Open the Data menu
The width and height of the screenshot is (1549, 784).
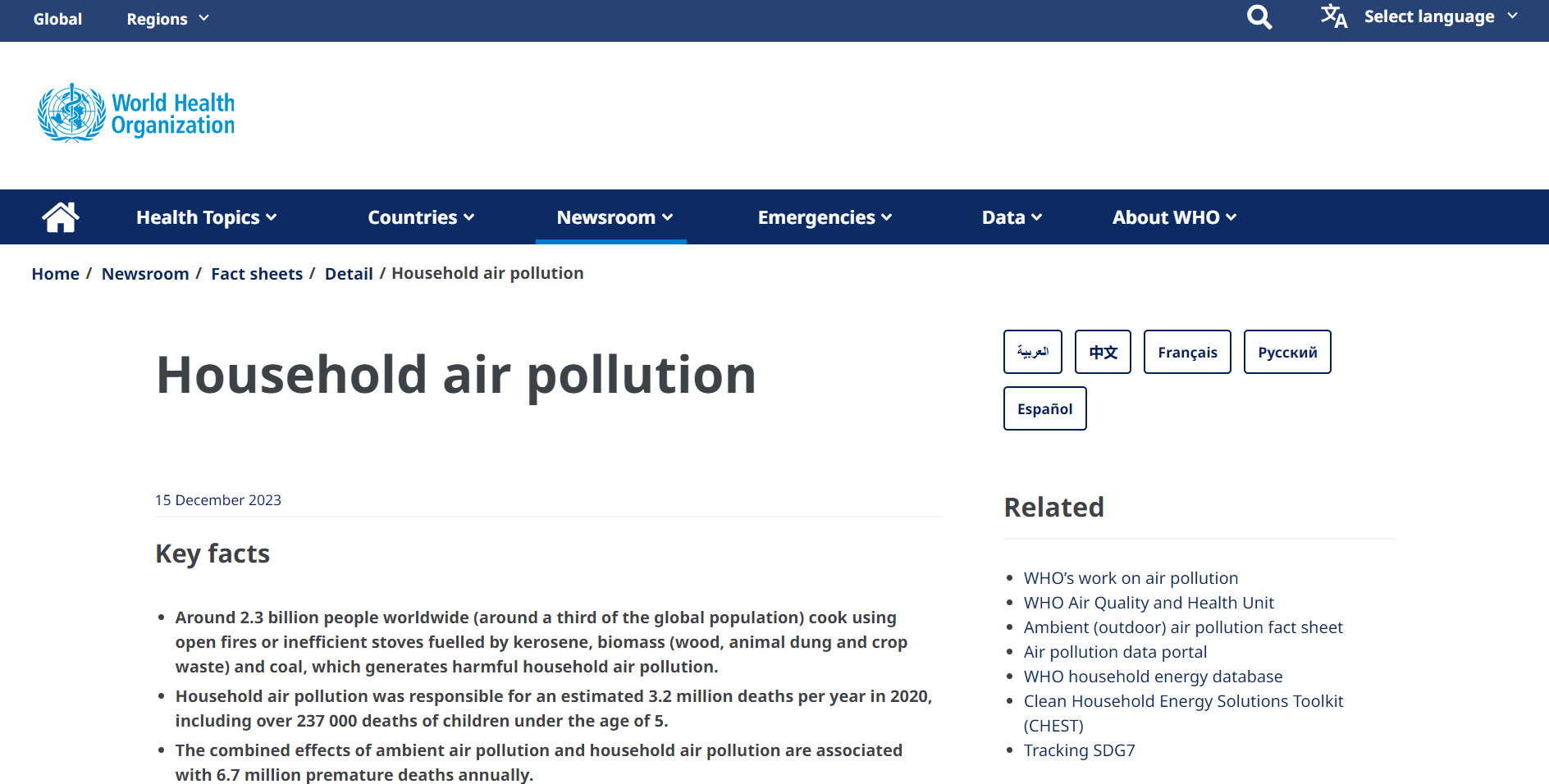(1012, 217)
